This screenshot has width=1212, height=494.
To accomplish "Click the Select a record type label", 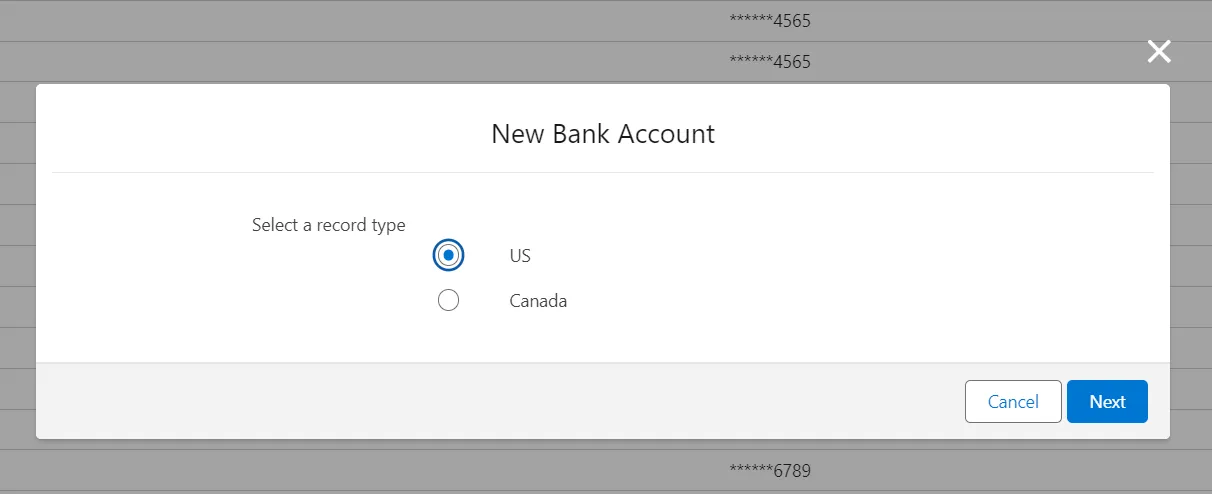I will pos(328,225).
